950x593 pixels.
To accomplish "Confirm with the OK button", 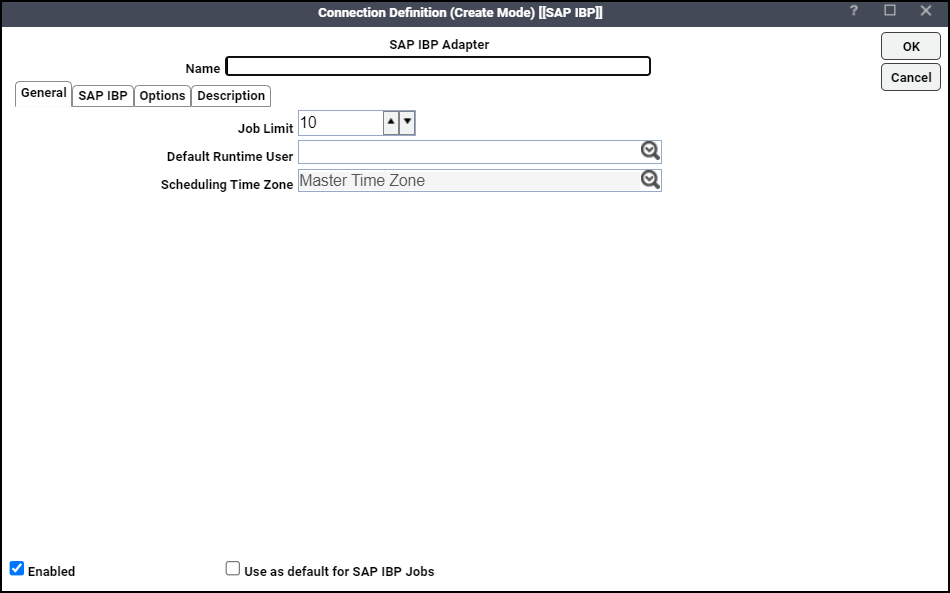I will click(x=911, y=47).
